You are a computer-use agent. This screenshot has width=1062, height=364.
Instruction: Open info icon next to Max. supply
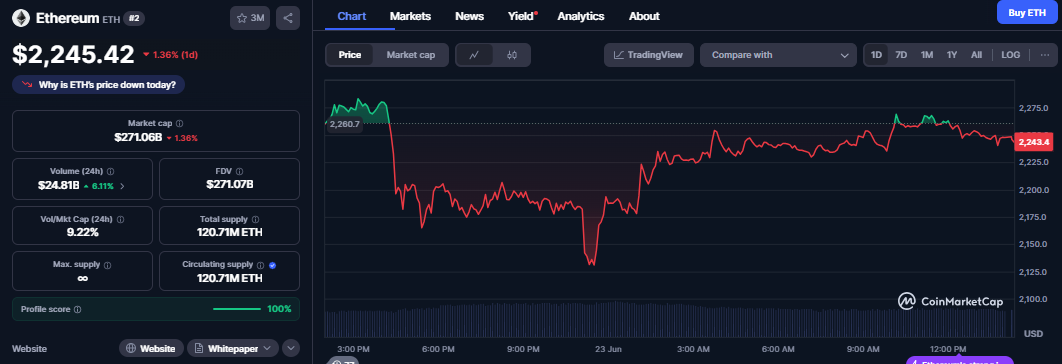tap(108, 264)
